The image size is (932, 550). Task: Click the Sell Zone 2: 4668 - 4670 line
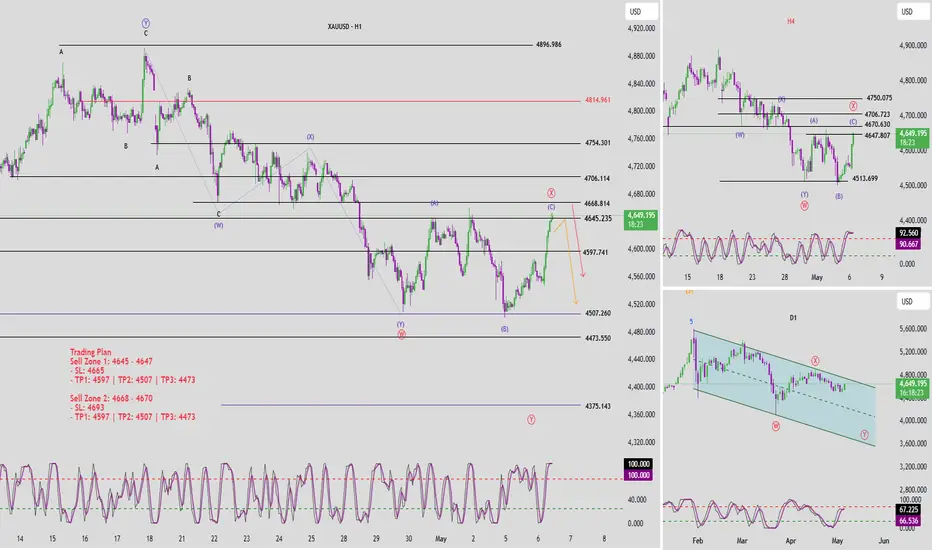pyautogui.click(x=111, y=398)
